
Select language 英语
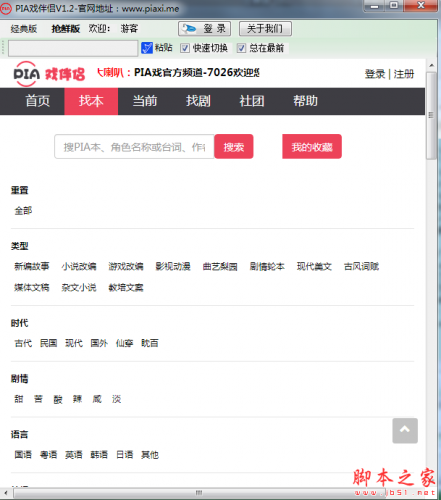[x=74, y=454]
